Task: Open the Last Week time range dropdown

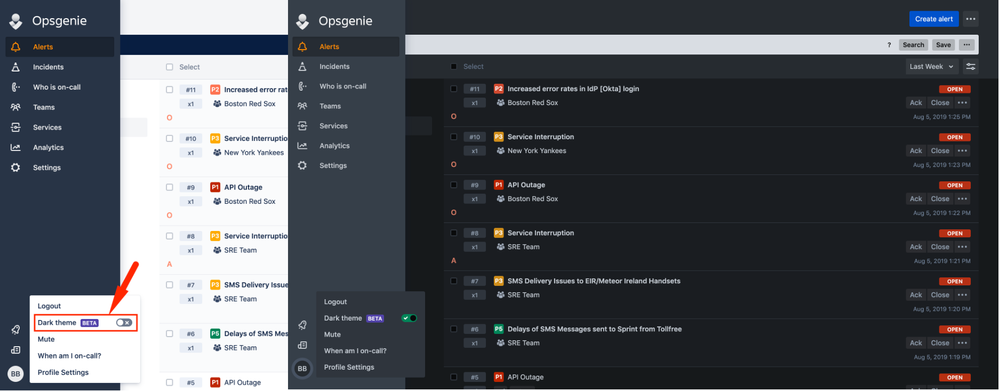Action: 933,66
